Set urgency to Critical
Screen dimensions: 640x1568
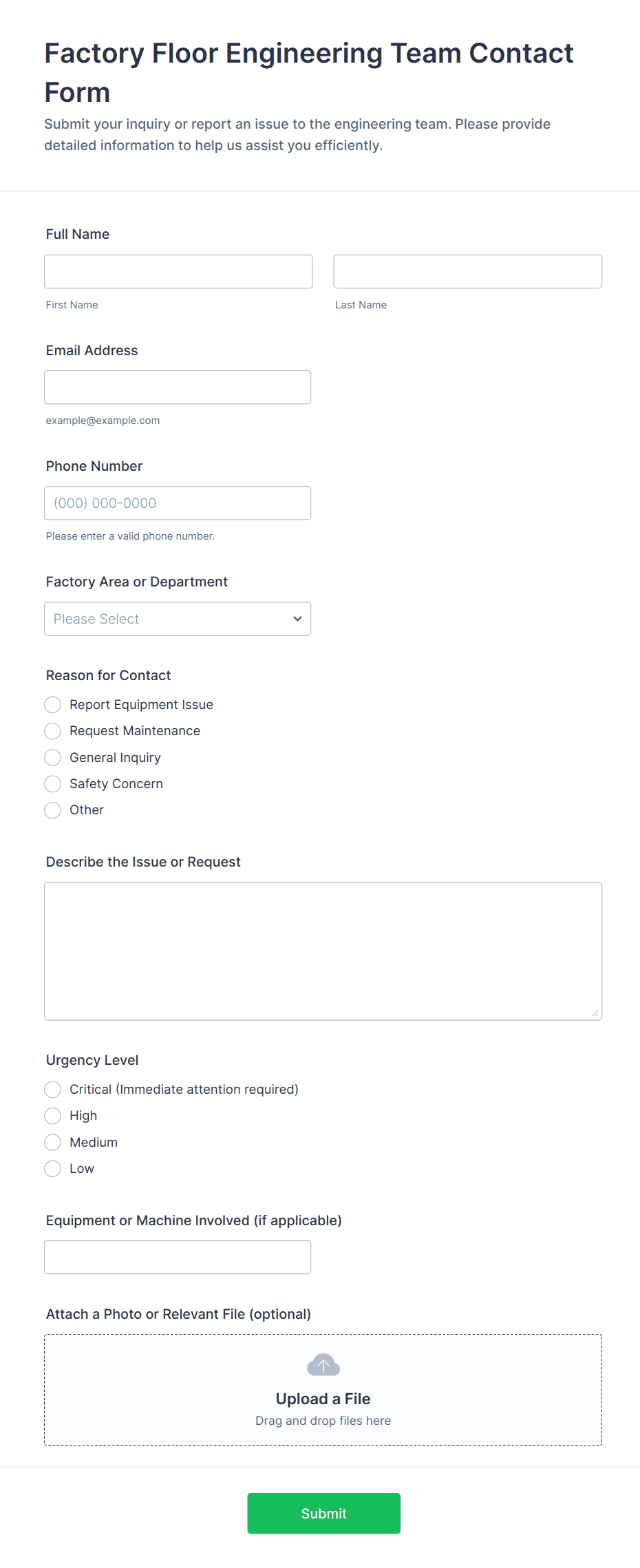pos(53,1089)
